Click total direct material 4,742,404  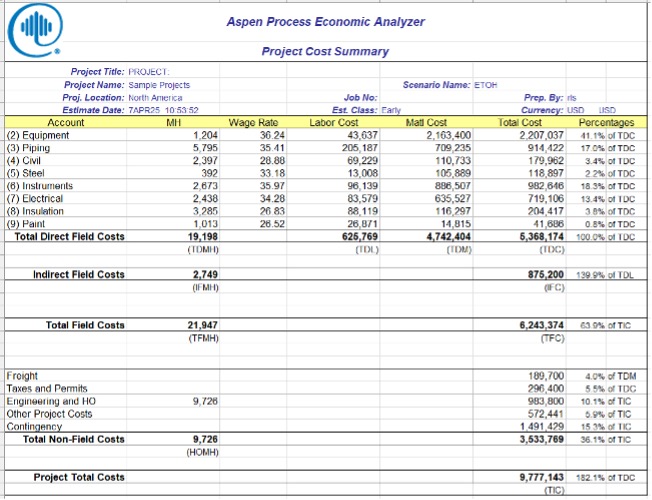point(449,237)
